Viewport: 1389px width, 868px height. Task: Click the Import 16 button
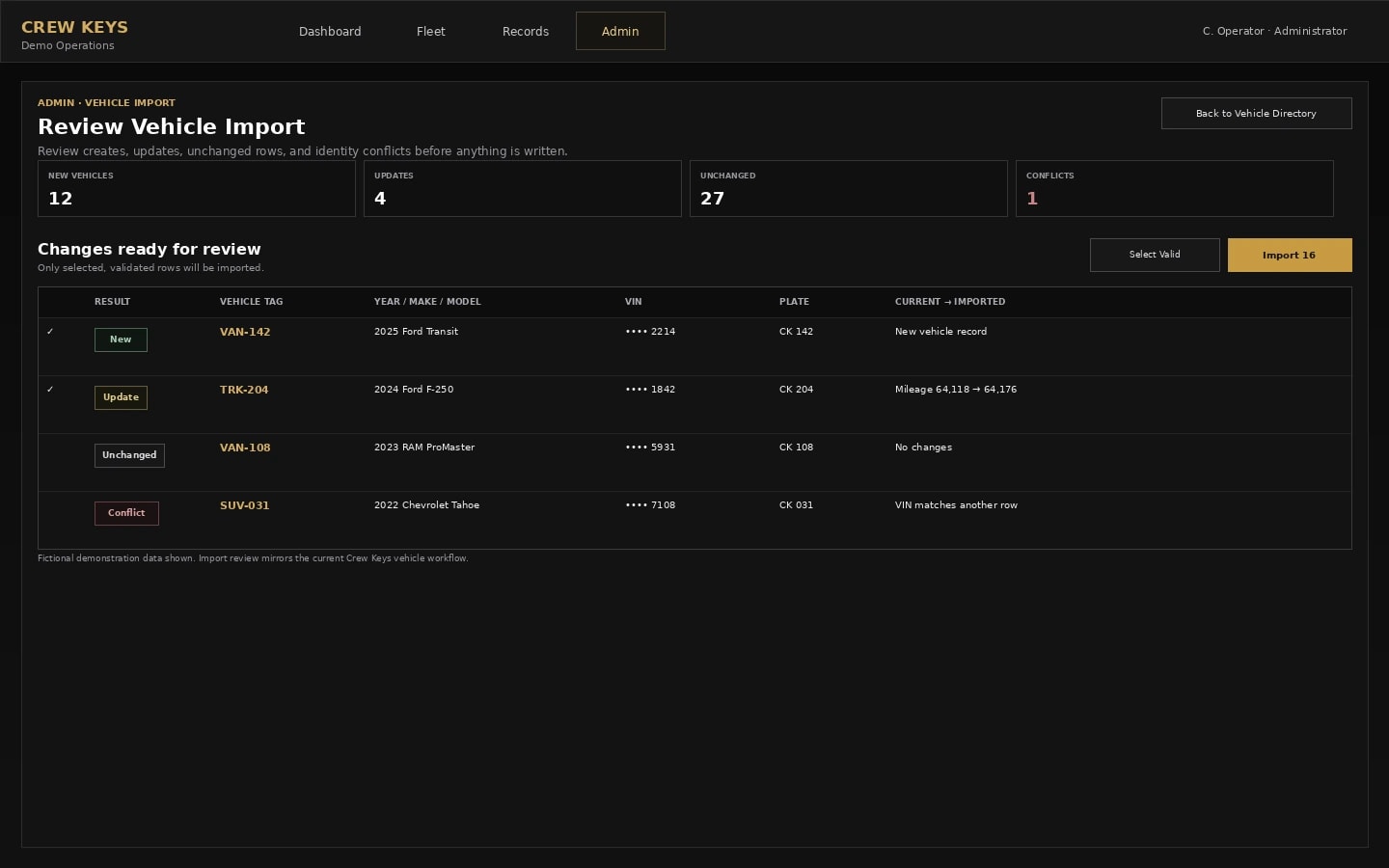tap(1289, 255)
